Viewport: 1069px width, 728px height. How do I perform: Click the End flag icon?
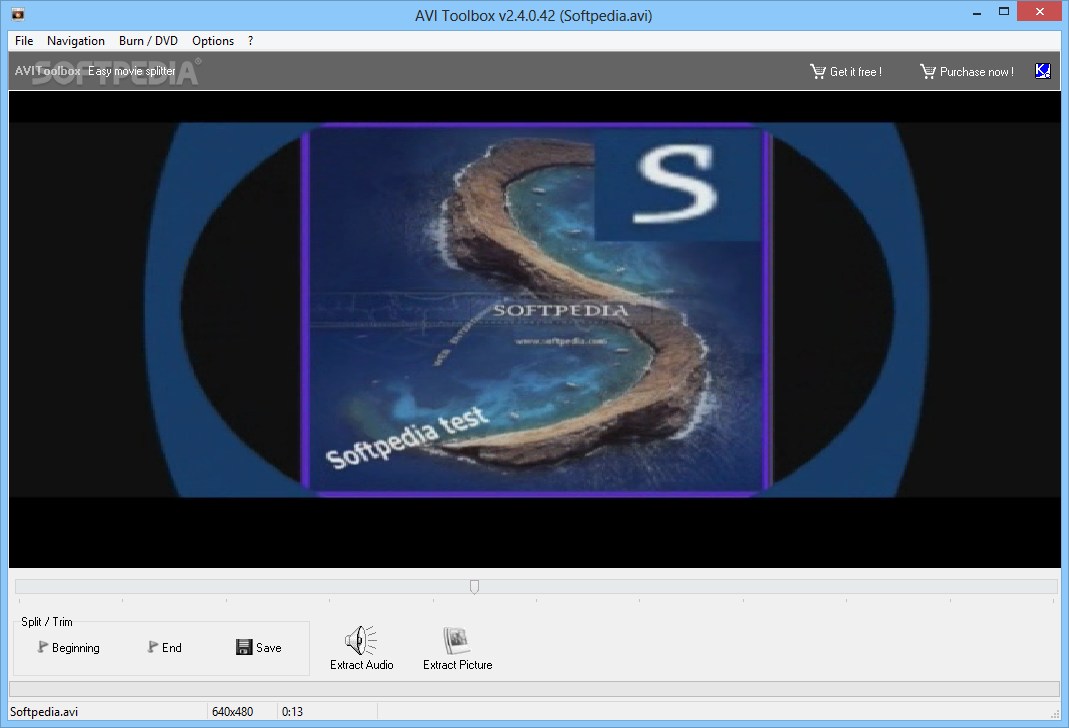tap(153, 647)
